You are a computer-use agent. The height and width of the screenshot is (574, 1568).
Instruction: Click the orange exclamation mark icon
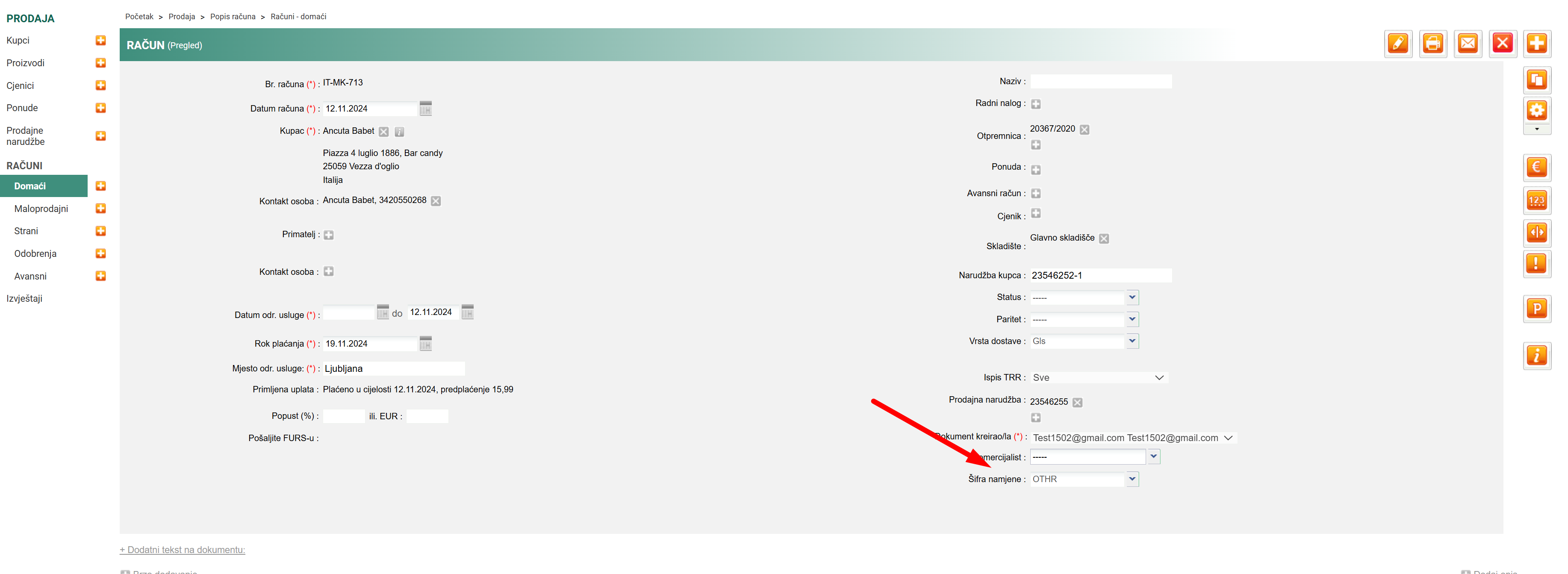(x=1536, y=264)
